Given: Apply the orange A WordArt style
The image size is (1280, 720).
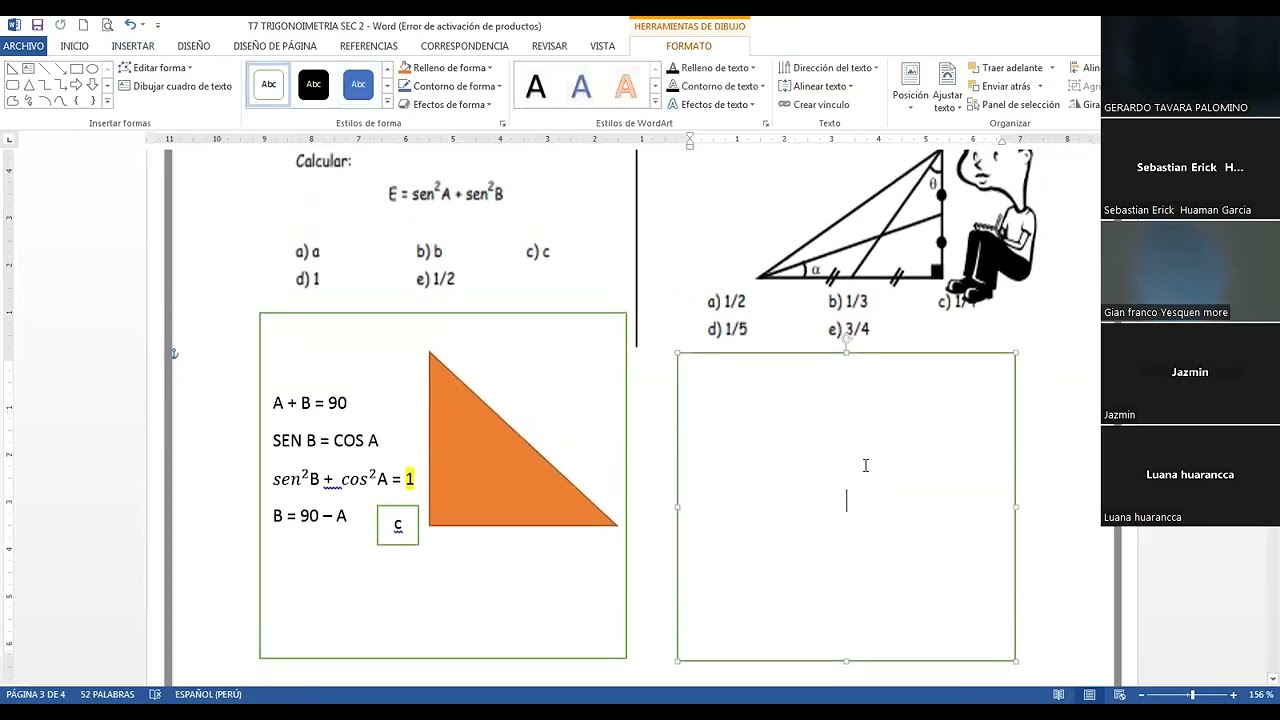Looking at the screenshot, I should pyautogui.click(x=625, y=87).
